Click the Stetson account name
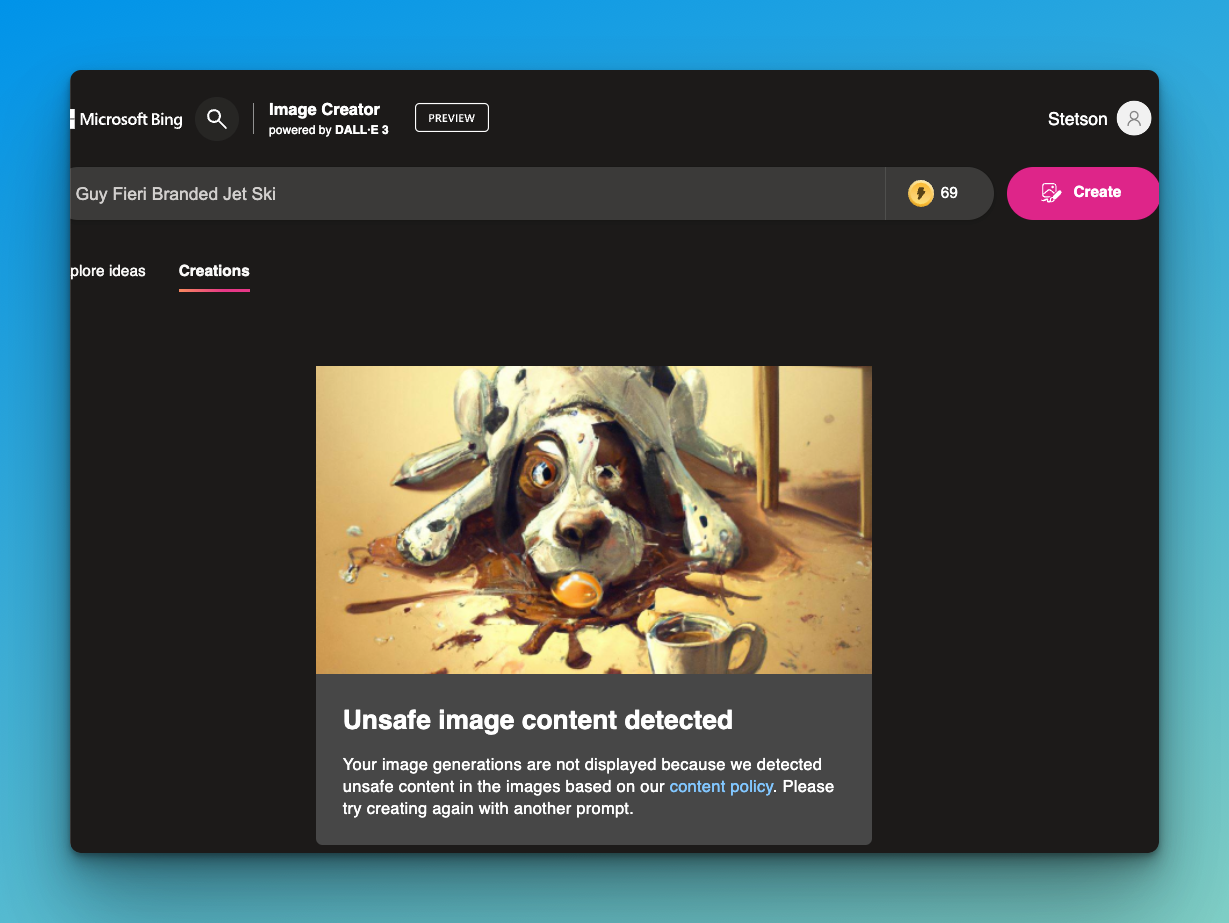The width and height of the screenshot is (1229, 923). click(x=1077, y=119)
